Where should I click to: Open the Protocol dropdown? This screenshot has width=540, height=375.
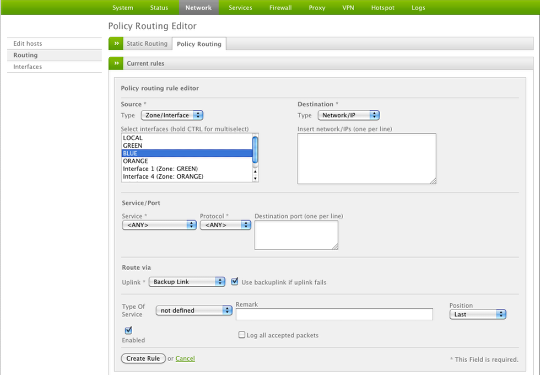pos(225,225)
